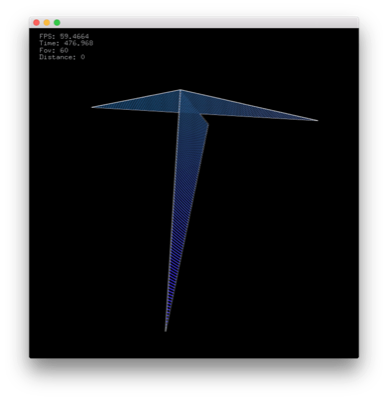The height and width of the screenshot is (400, 388).
Task: Click the green zoom window button
Action: [57, 23]
